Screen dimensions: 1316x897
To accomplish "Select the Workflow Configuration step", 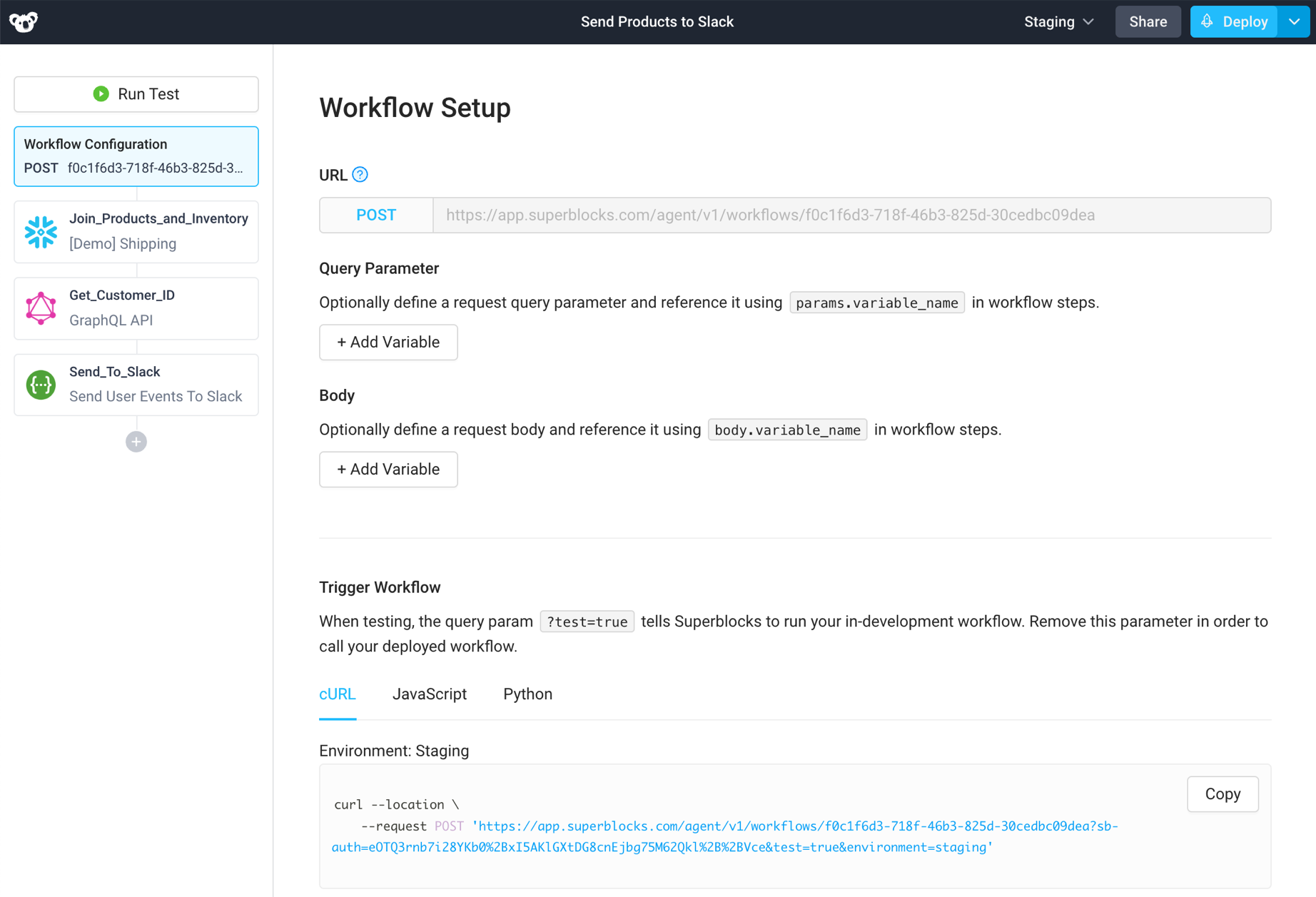I will (x=136, y=156).
